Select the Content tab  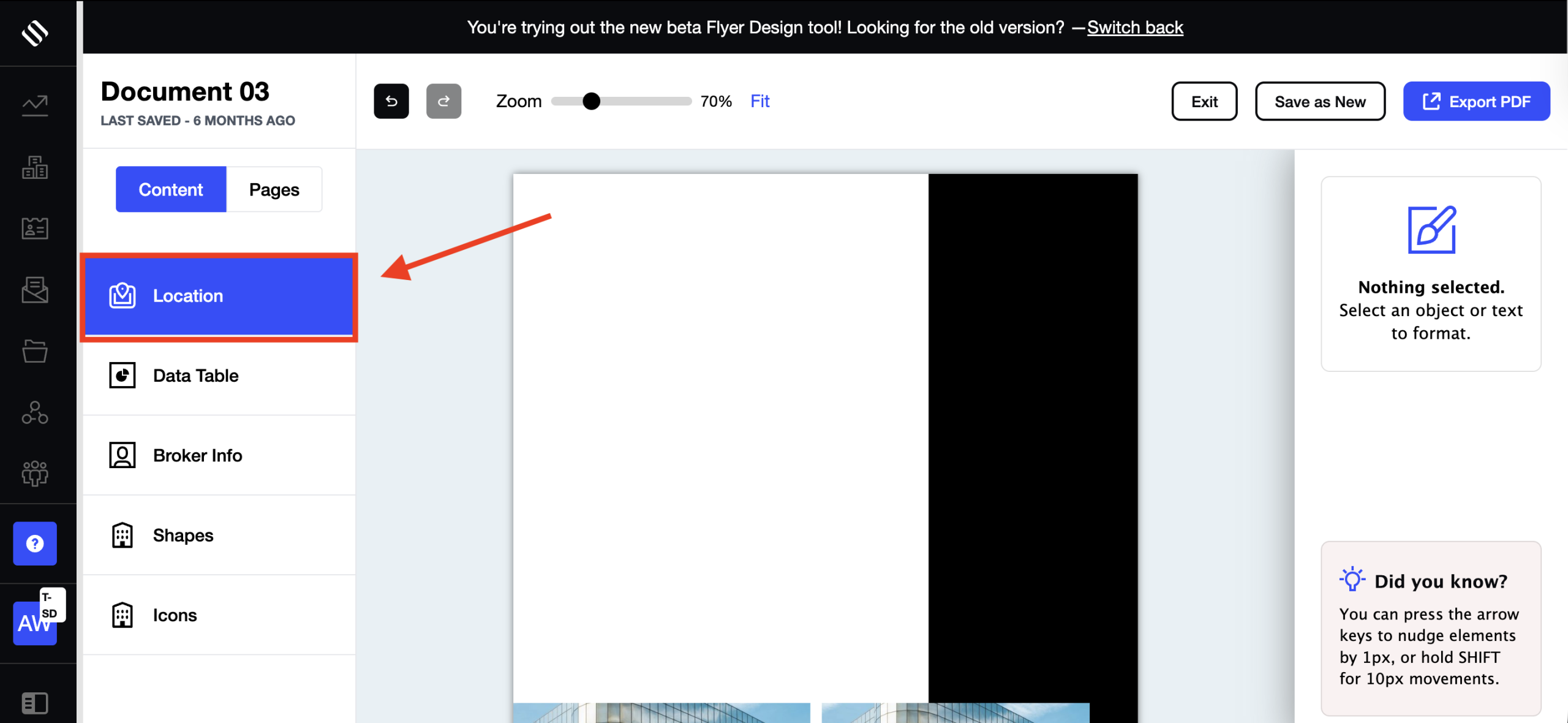click(171, 189)
